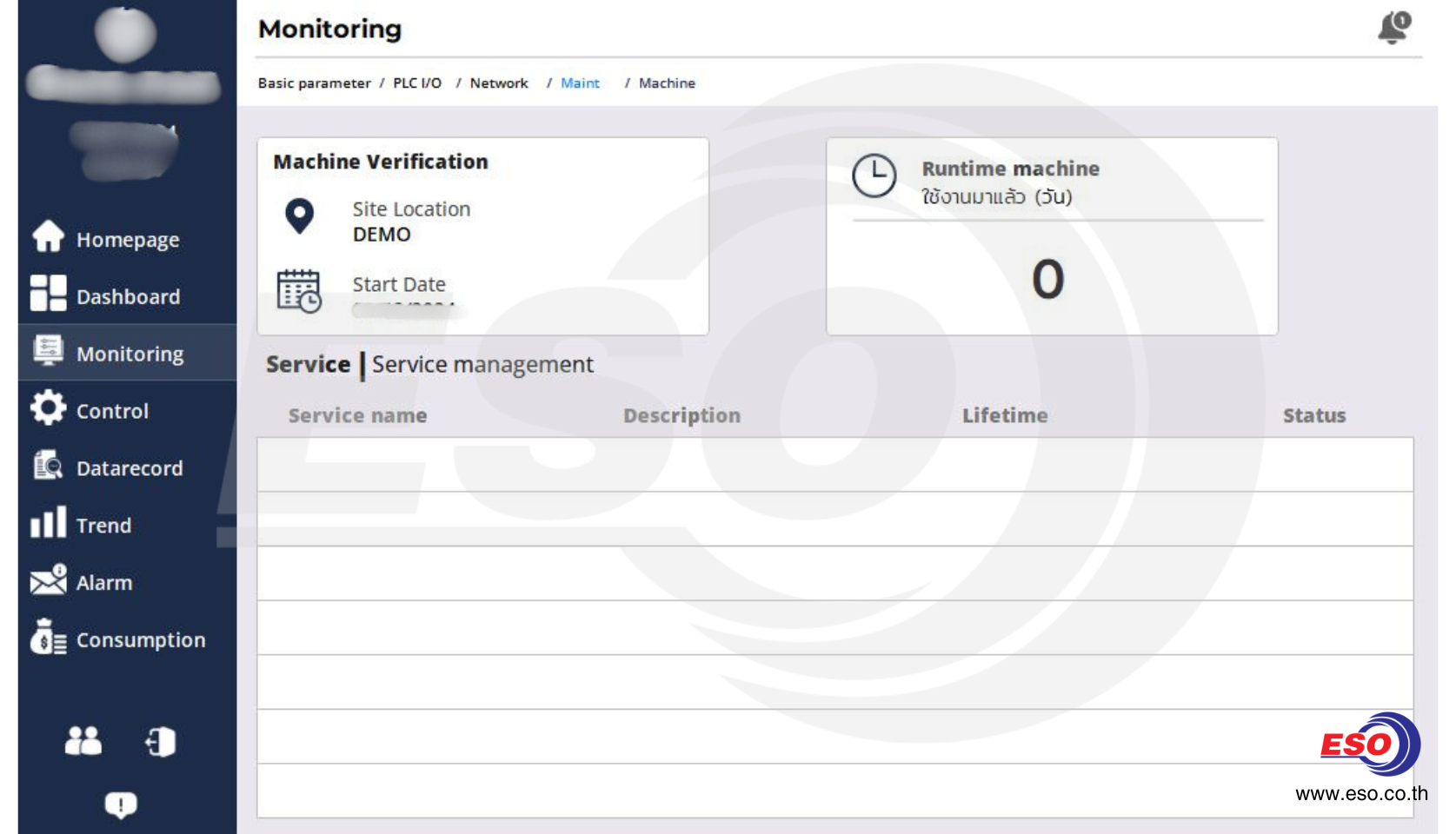Open the feedback alert bubble icon
The image size is (1456, 834).
click(x=121, y=804)
